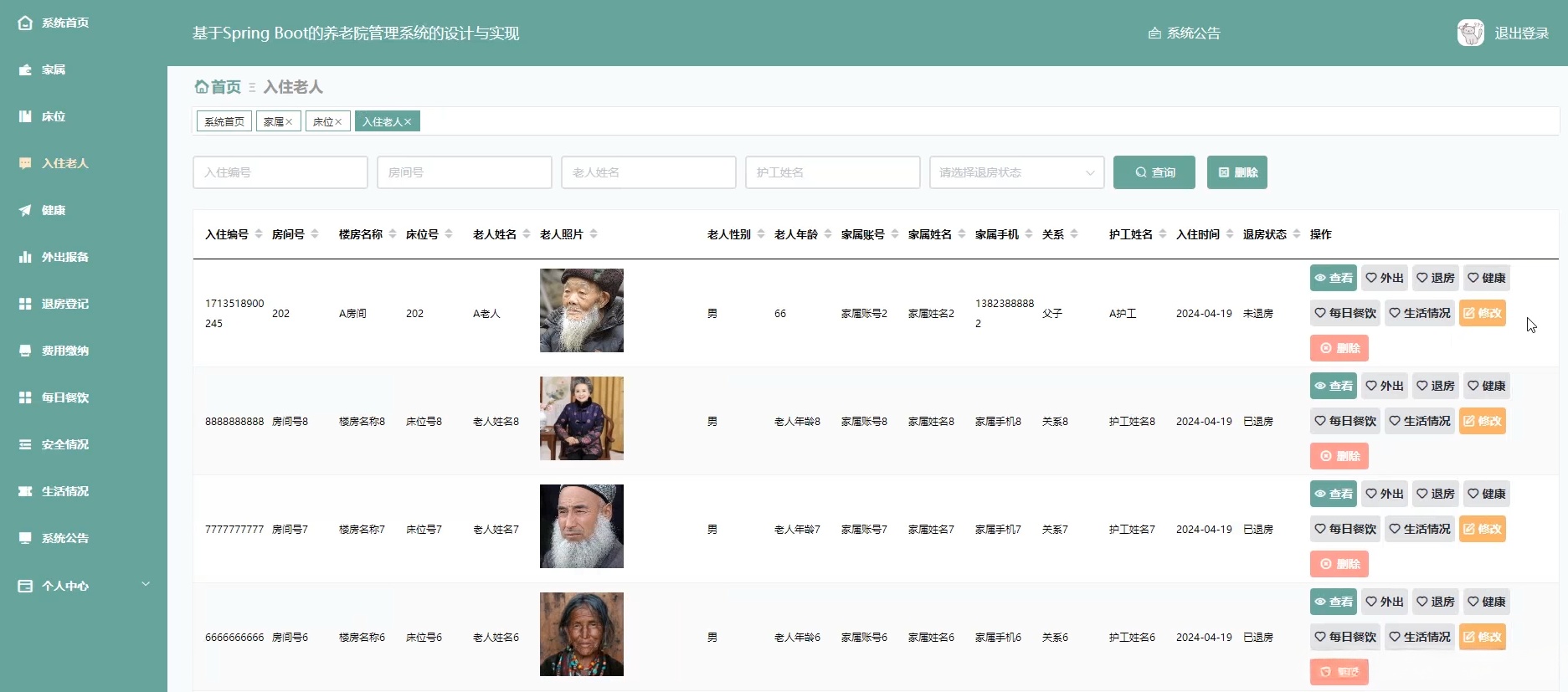The image size is (1568, 692).
Task: Click the 退房登记 sidebar icon
Action: 25,304
